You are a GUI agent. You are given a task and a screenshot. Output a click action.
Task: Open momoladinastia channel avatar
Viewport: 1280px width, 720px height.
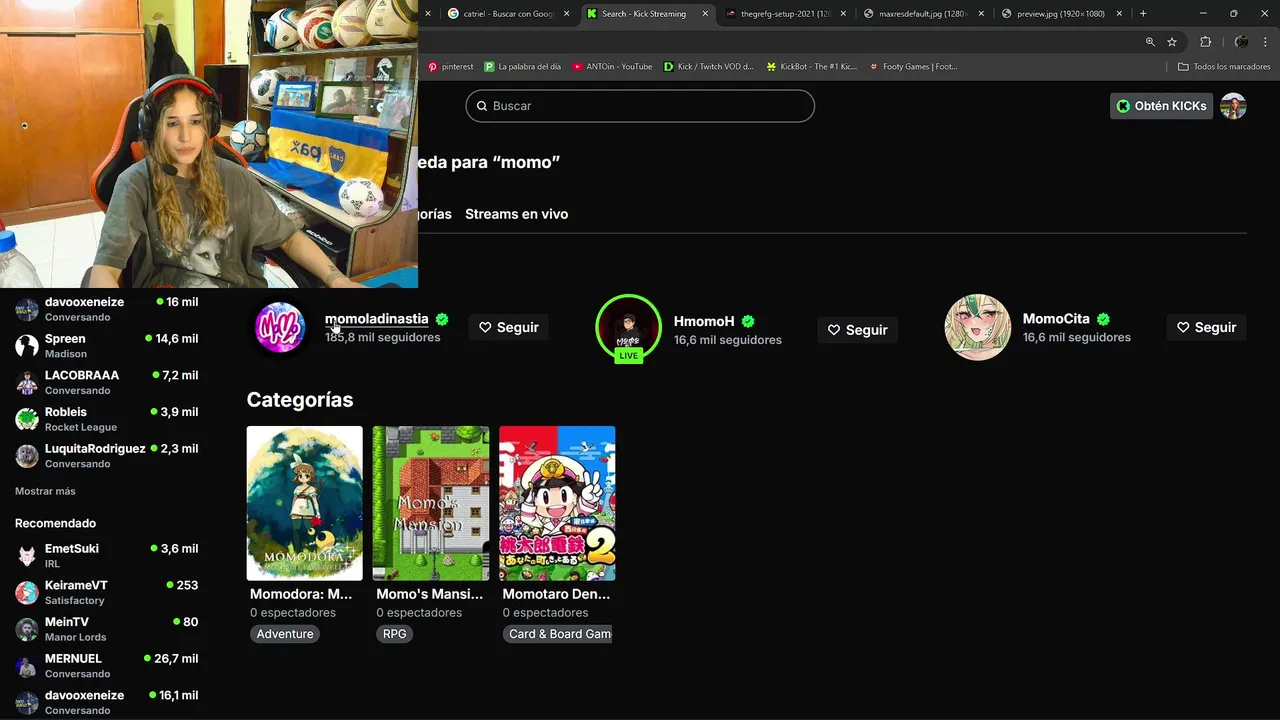tap(279, 327)
